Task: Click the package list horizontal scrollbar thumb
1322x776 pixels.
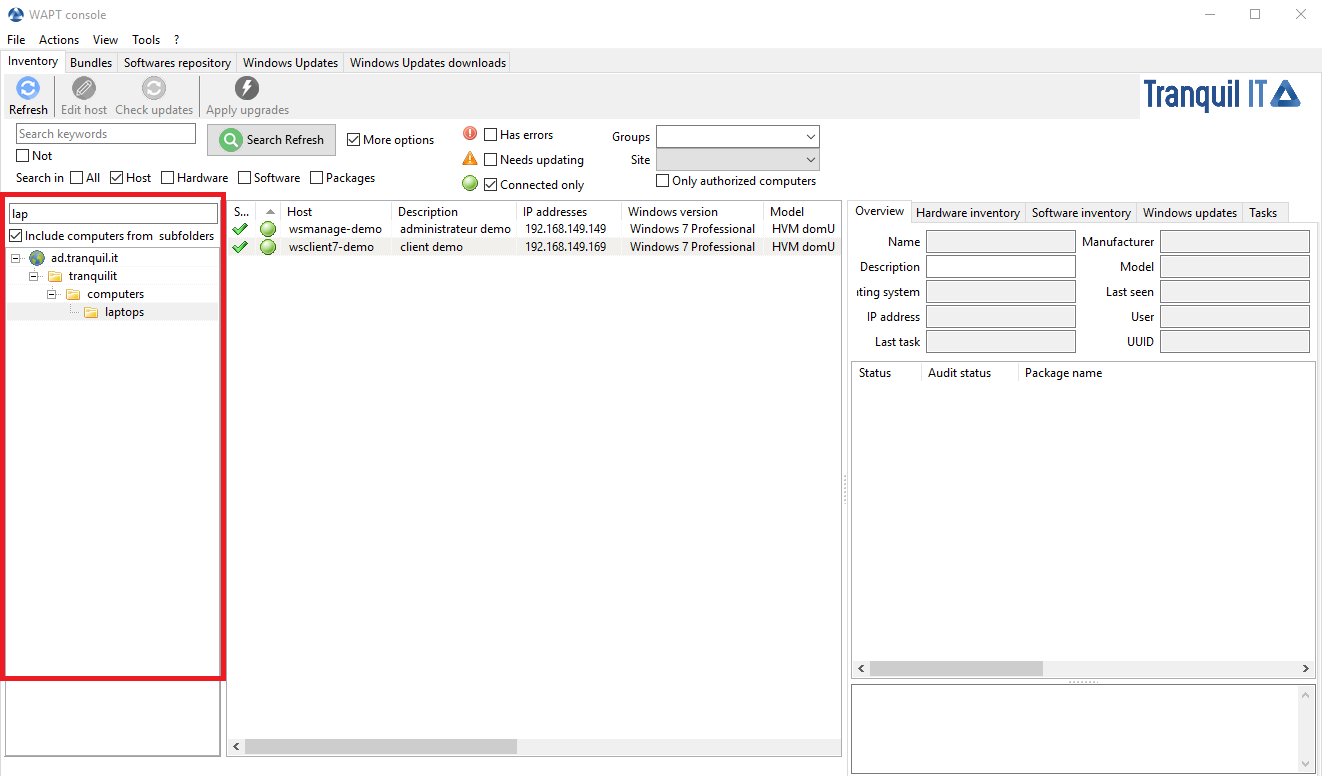Action: (x=956, y=668)
